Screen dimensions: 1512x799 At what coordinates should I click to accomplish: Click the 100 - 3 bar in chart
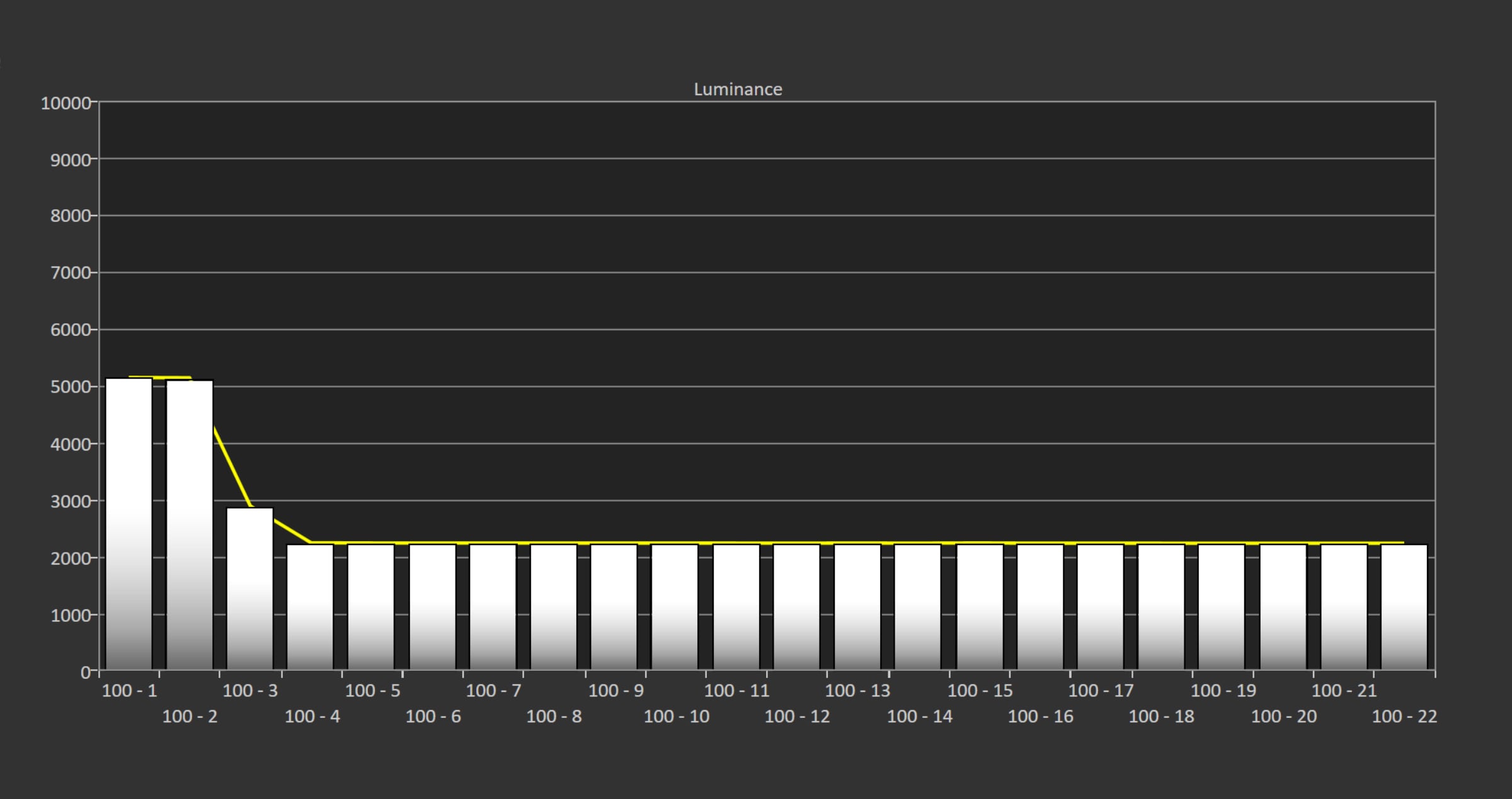[x=250, y=589]
